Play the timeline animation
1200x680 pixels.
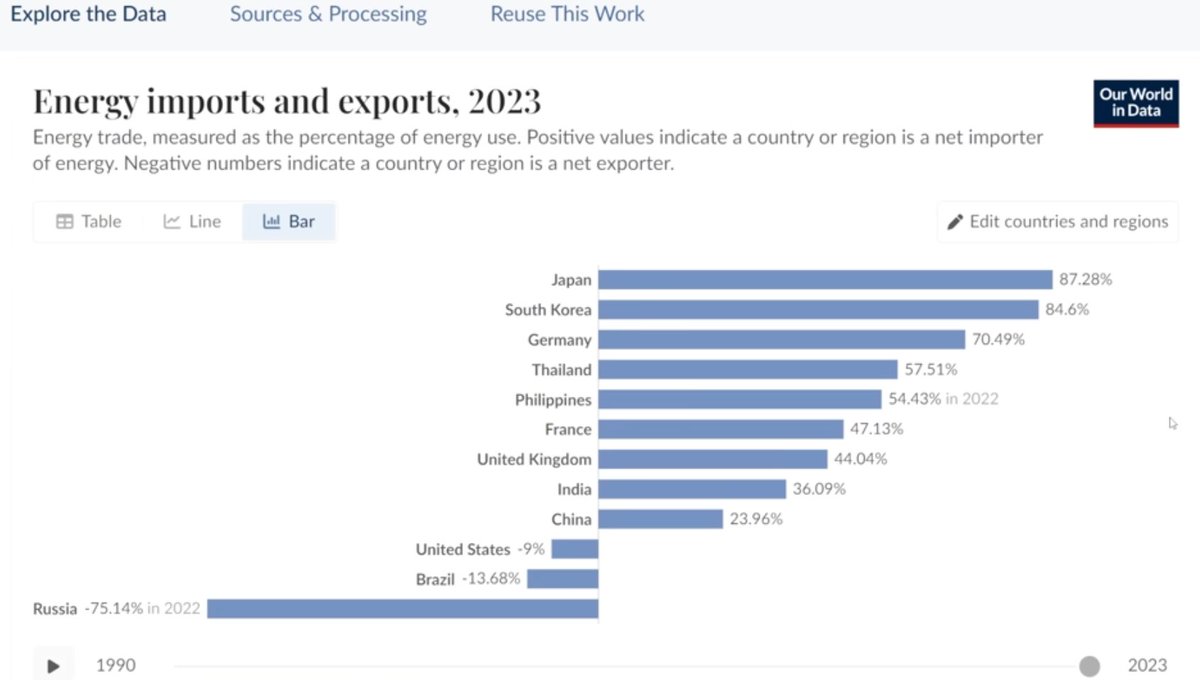click(54, 665)
